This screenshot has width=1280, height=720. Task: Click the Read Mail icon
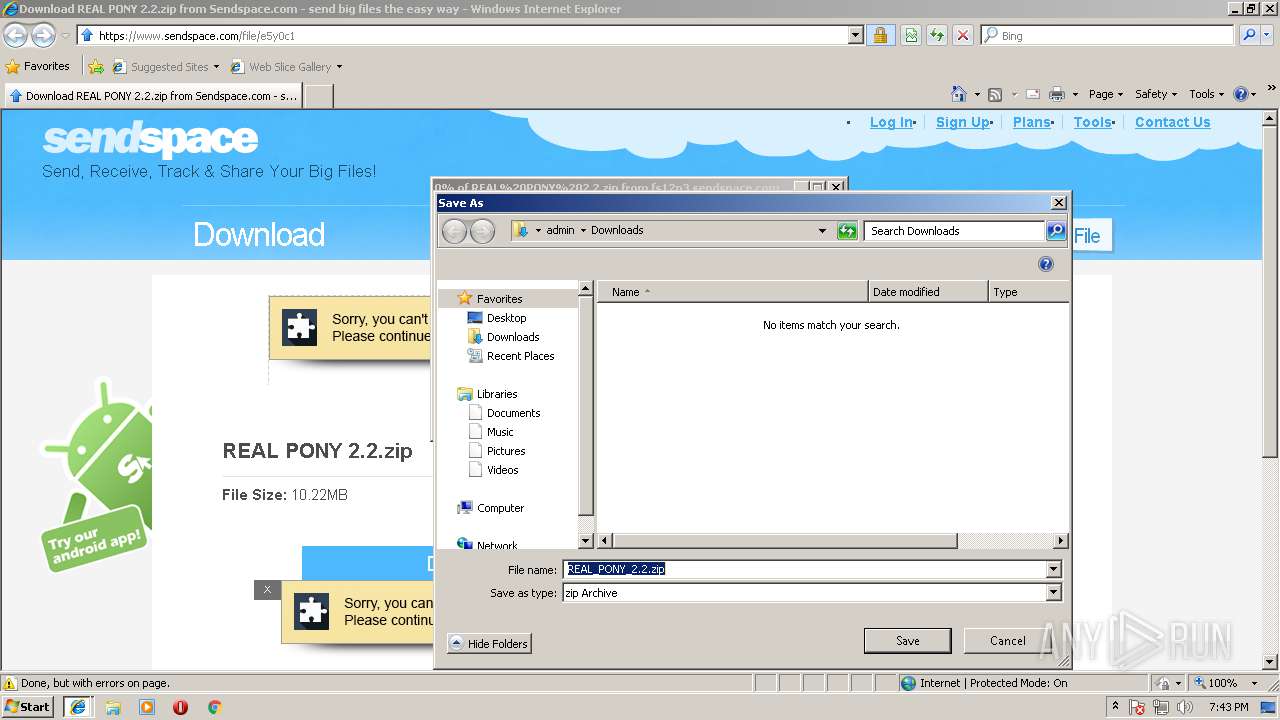(1033, 94)
